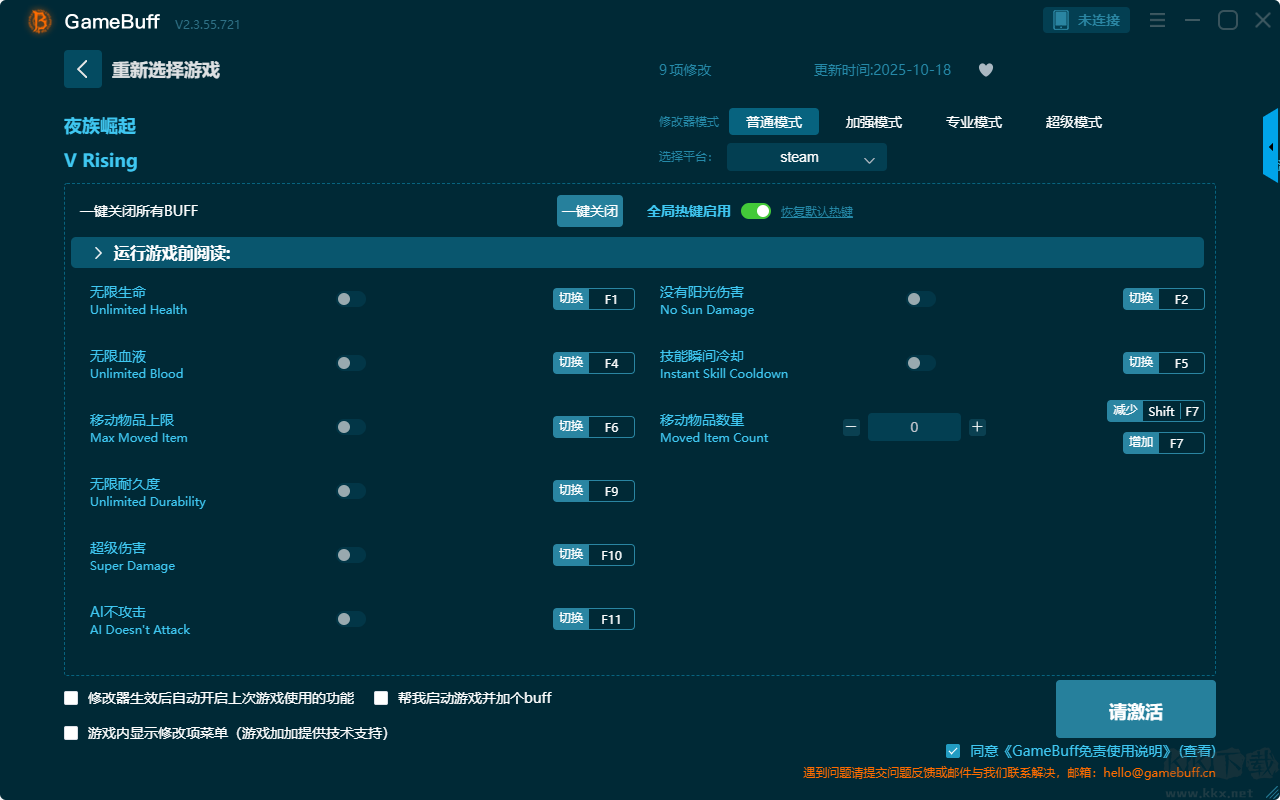Click the 未连接 connection button
Image resolution: width=1280 pixels, height=800 pixels.
[1087, 20]
